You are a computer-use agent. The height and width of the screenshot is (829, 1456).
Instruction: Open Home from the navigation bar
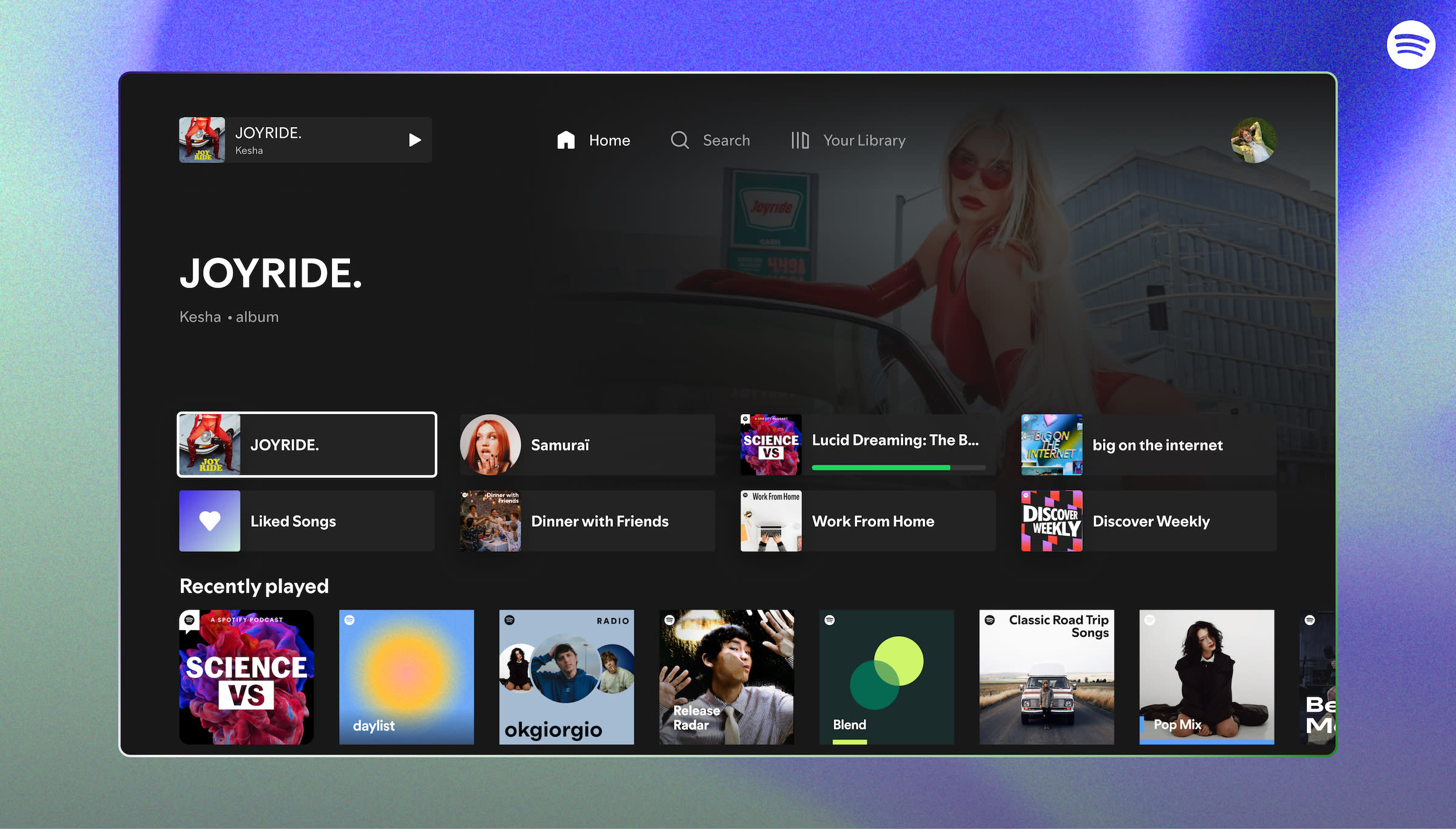(x=608, y=140)
